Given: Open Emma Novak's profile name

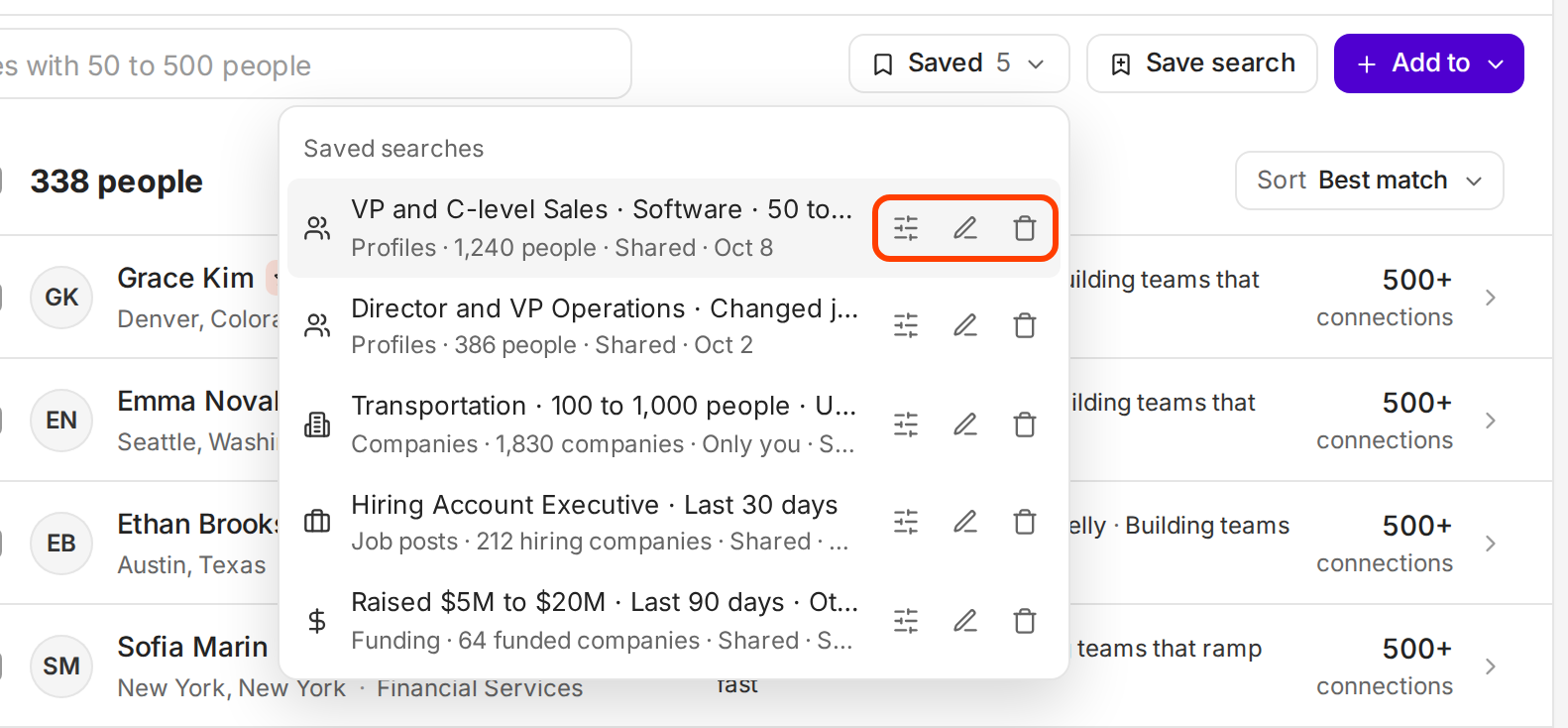Looking at the screenshot, I should (197, 401).
